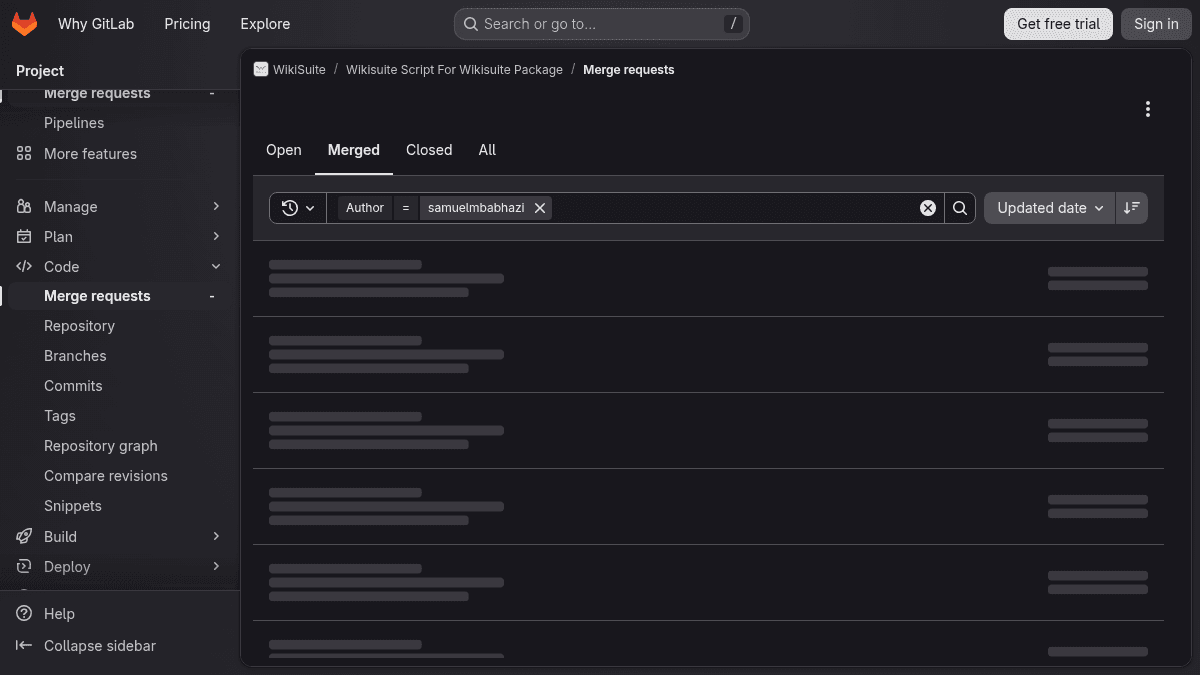Open the vertical three-dot actions menu
Image resolution: width=1200 pixels, height=675 pixels.
(x=1148, y=109)
